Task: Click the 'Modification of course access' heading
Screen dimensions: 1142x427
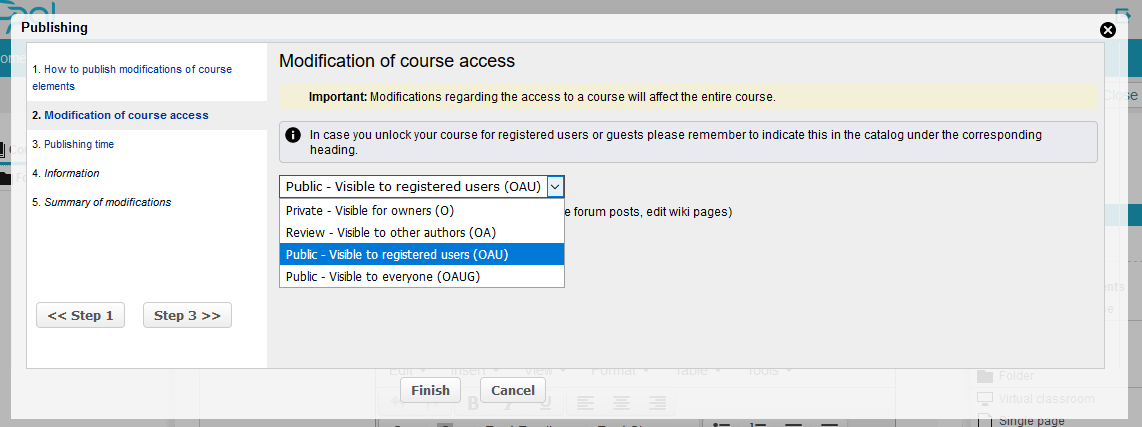Action: (x=397, y=61)
